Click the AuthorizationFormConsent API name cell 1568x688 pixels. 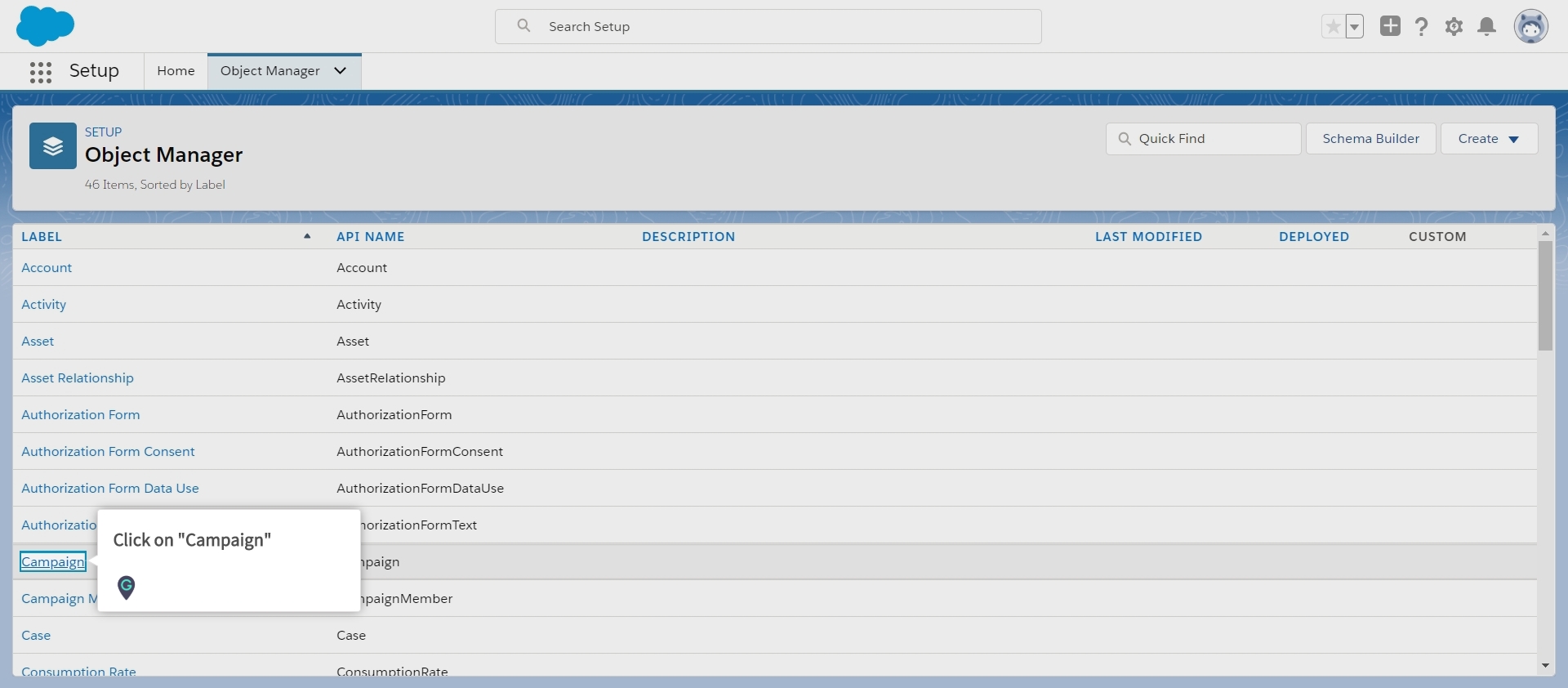coord(420,452)
